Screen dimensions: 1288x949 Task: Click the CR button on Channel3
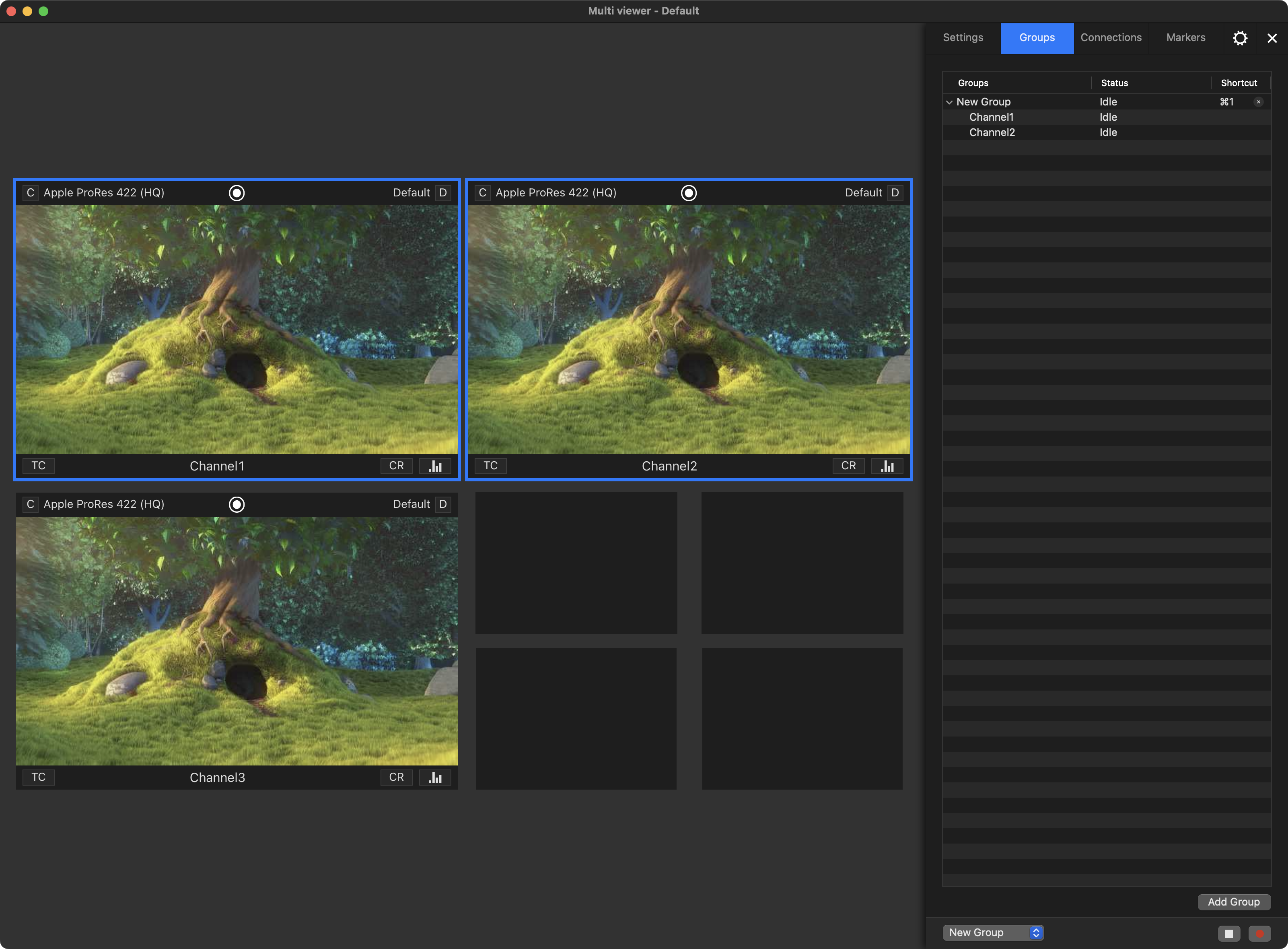(396, 777)
